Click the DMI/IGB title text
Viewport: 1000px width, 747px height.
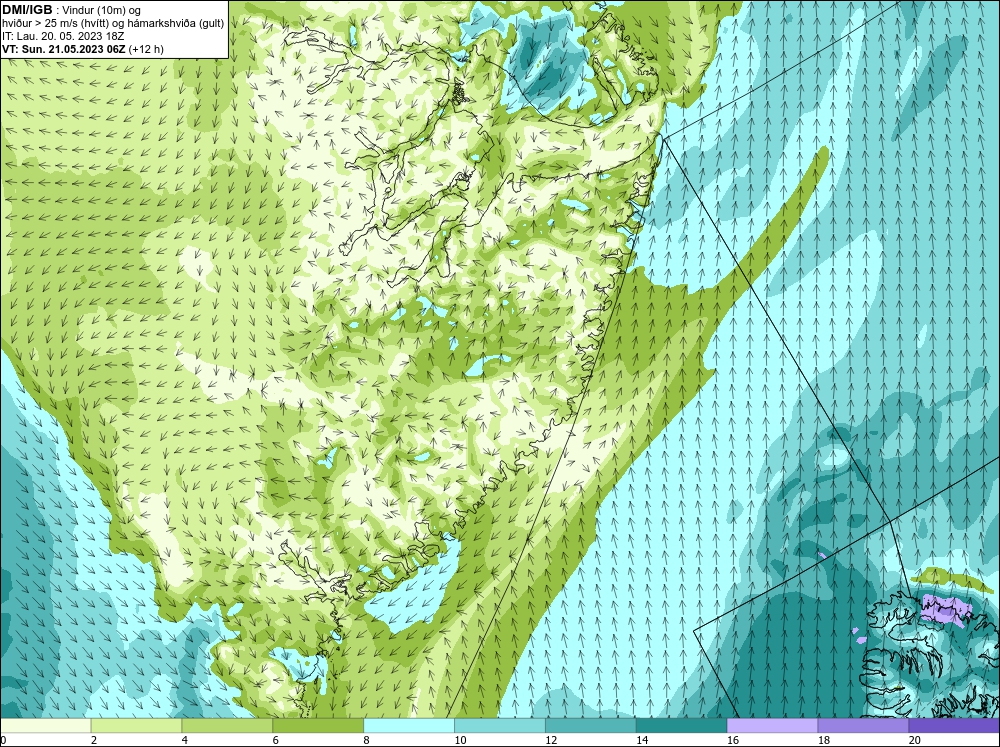pos(27,10)
